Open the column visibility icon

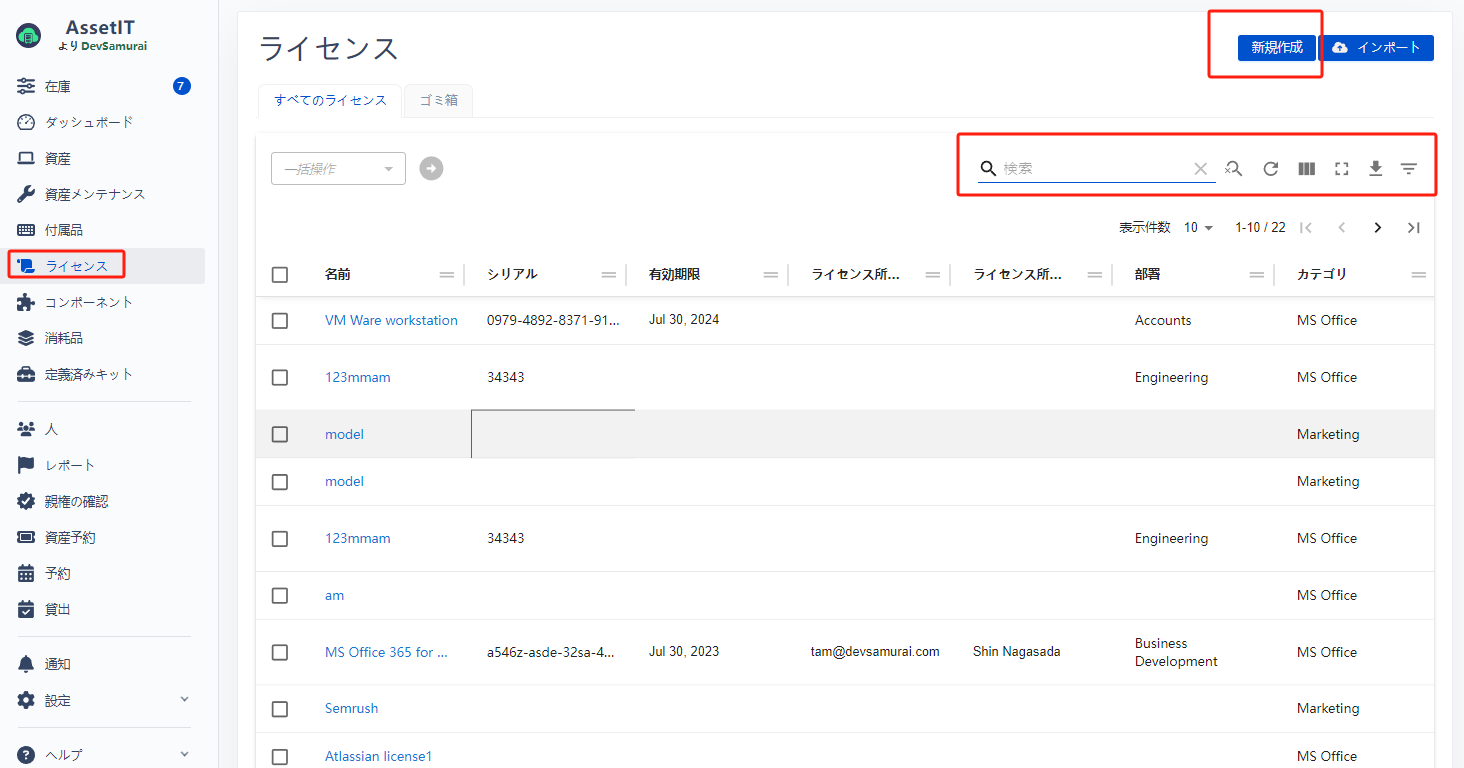tap(1306, 169)
